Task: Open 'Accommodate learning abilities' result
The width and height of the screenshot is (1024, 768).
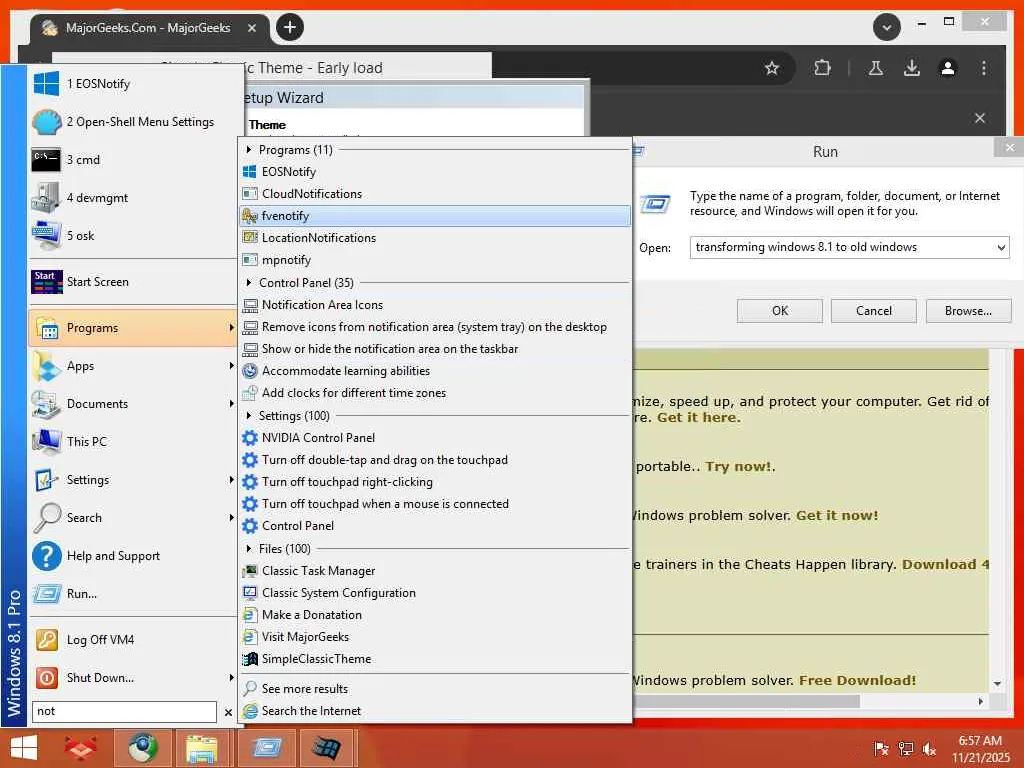Action: (x=435, y=371)
